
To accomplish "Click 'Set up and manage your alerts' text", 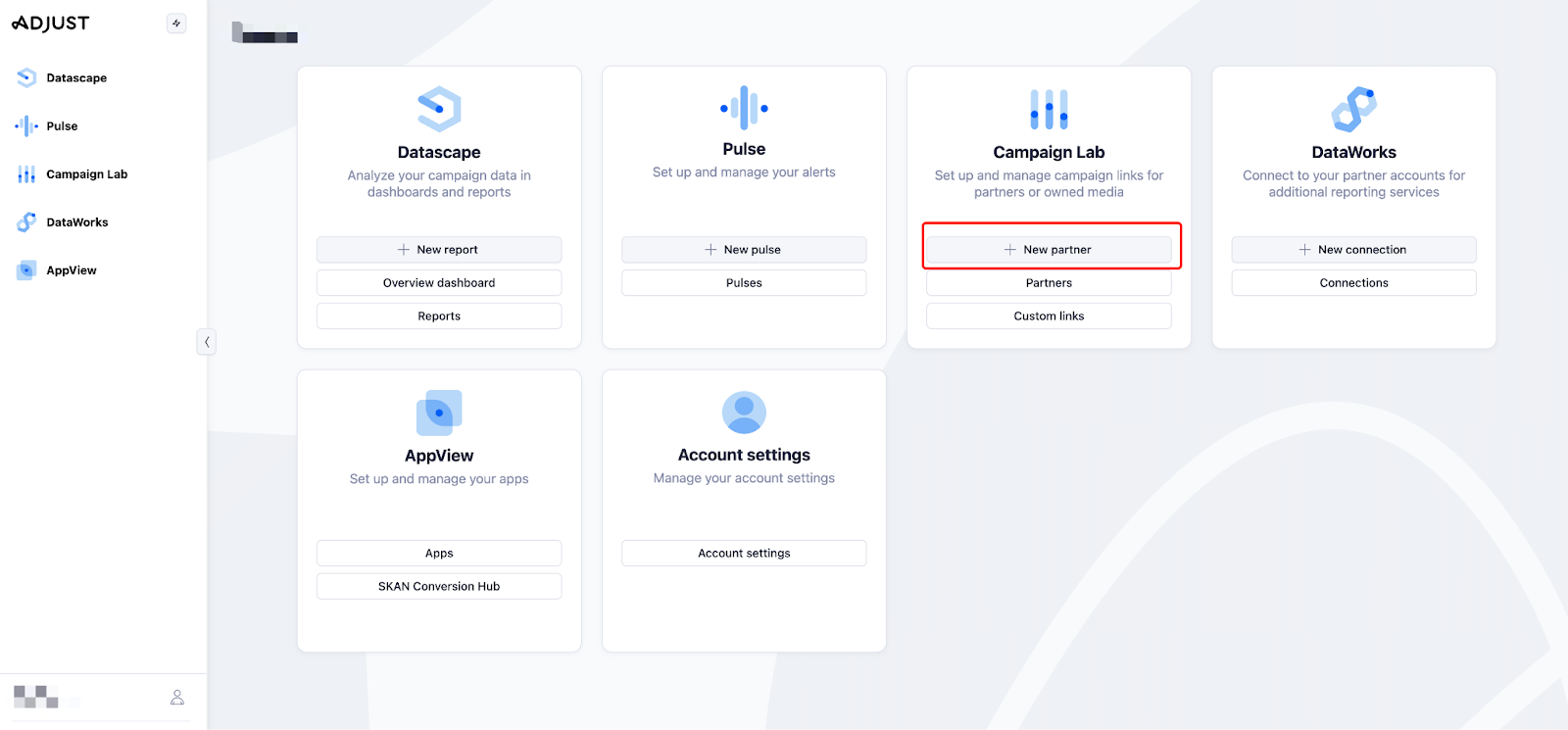I will 744,171.
